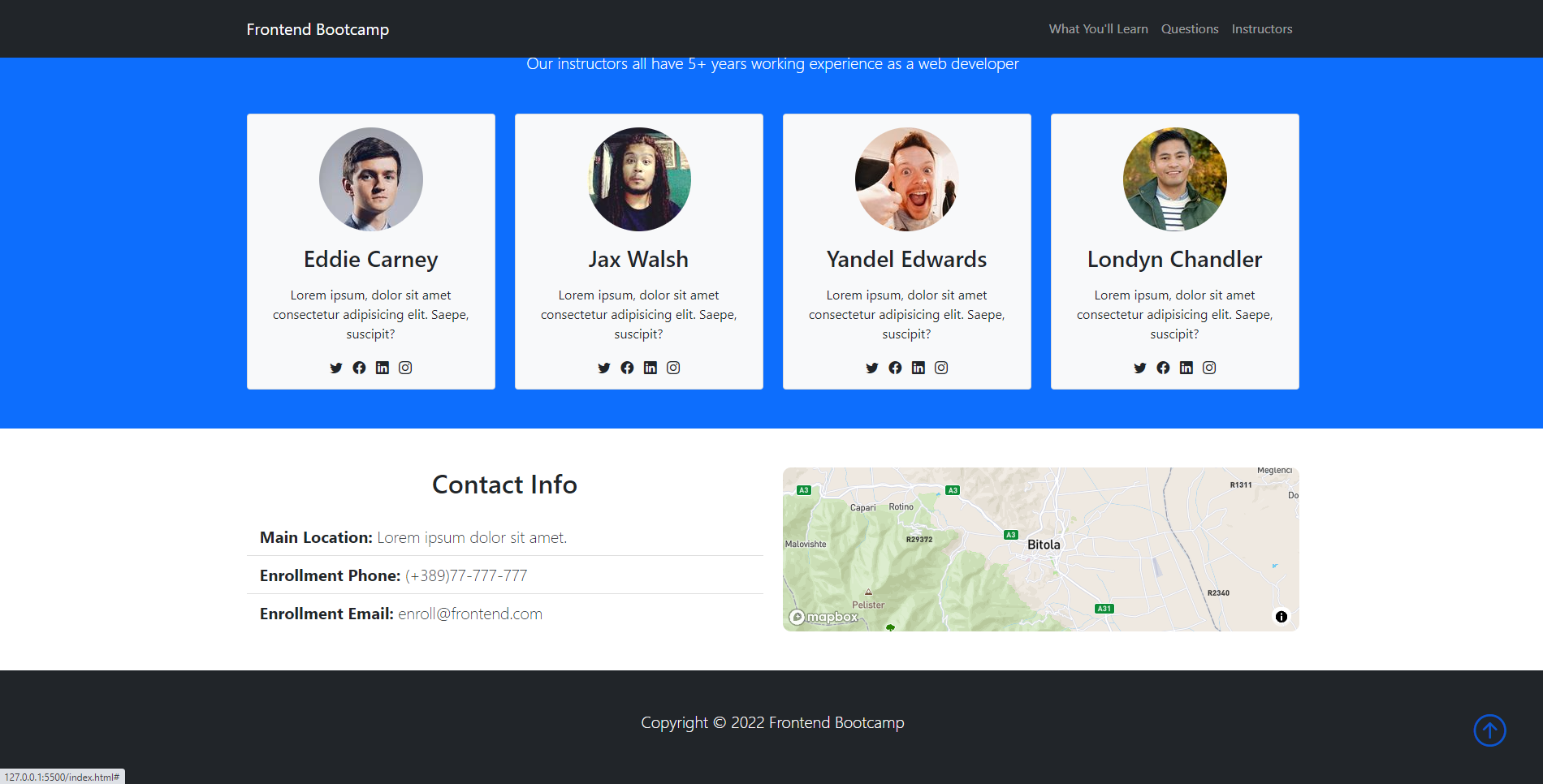Click Eddie Carney's Twitter icon
The width and height of the screenshot is (1543, 784).
tap(335, 368)
